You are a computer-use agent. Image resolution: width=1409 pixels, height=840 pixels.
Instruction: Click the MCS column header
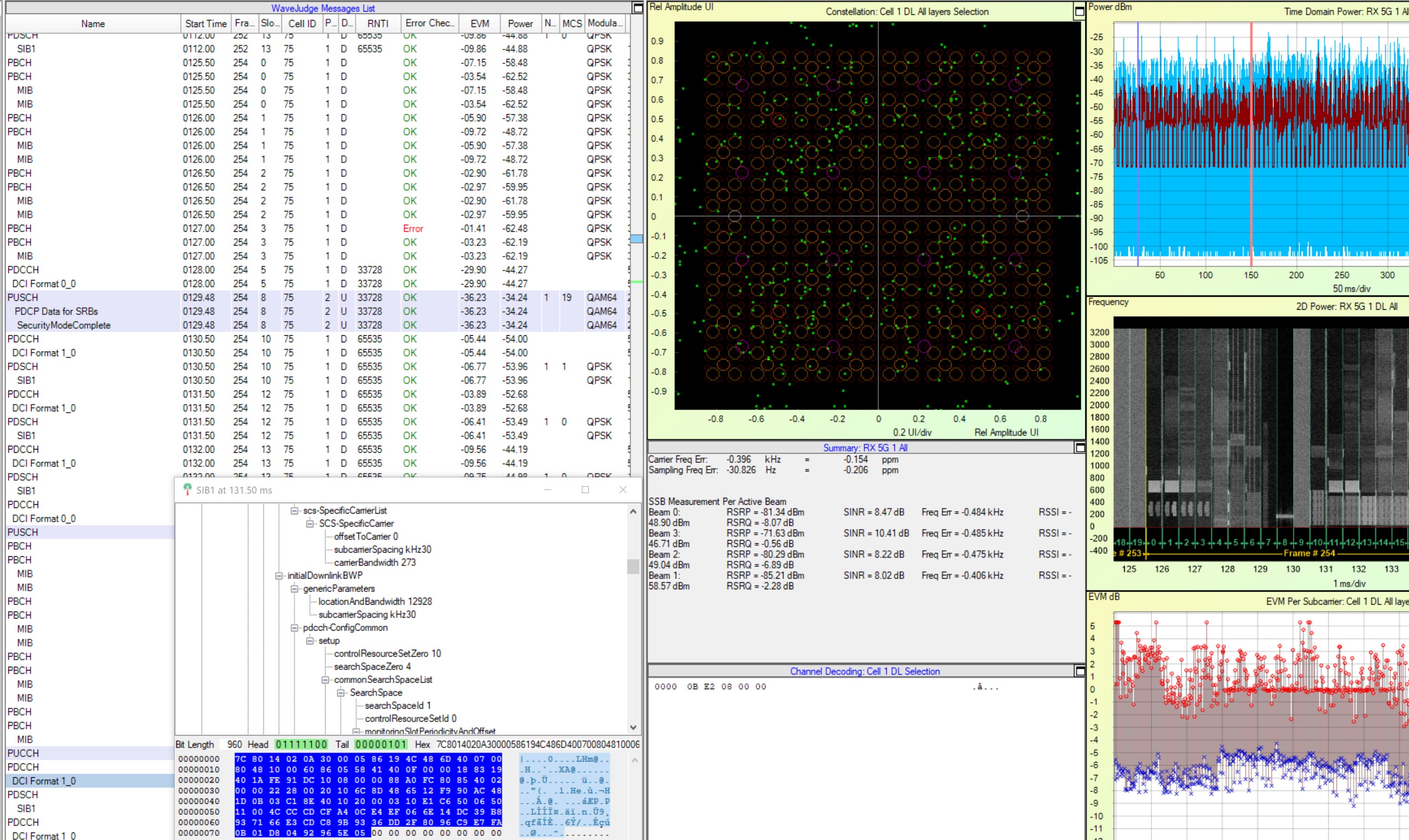[572, 24]
